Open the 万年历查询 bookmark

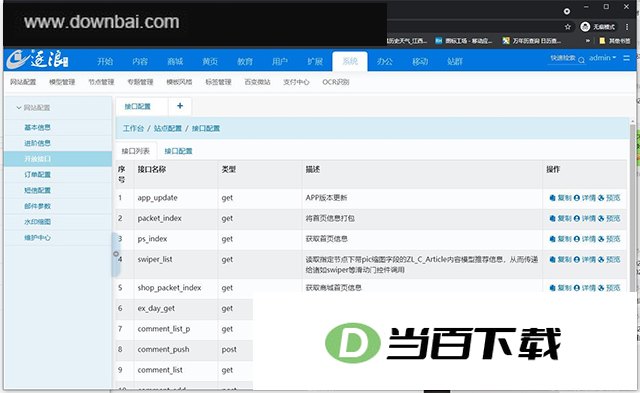pyautogui.click(x=532, y=41)
